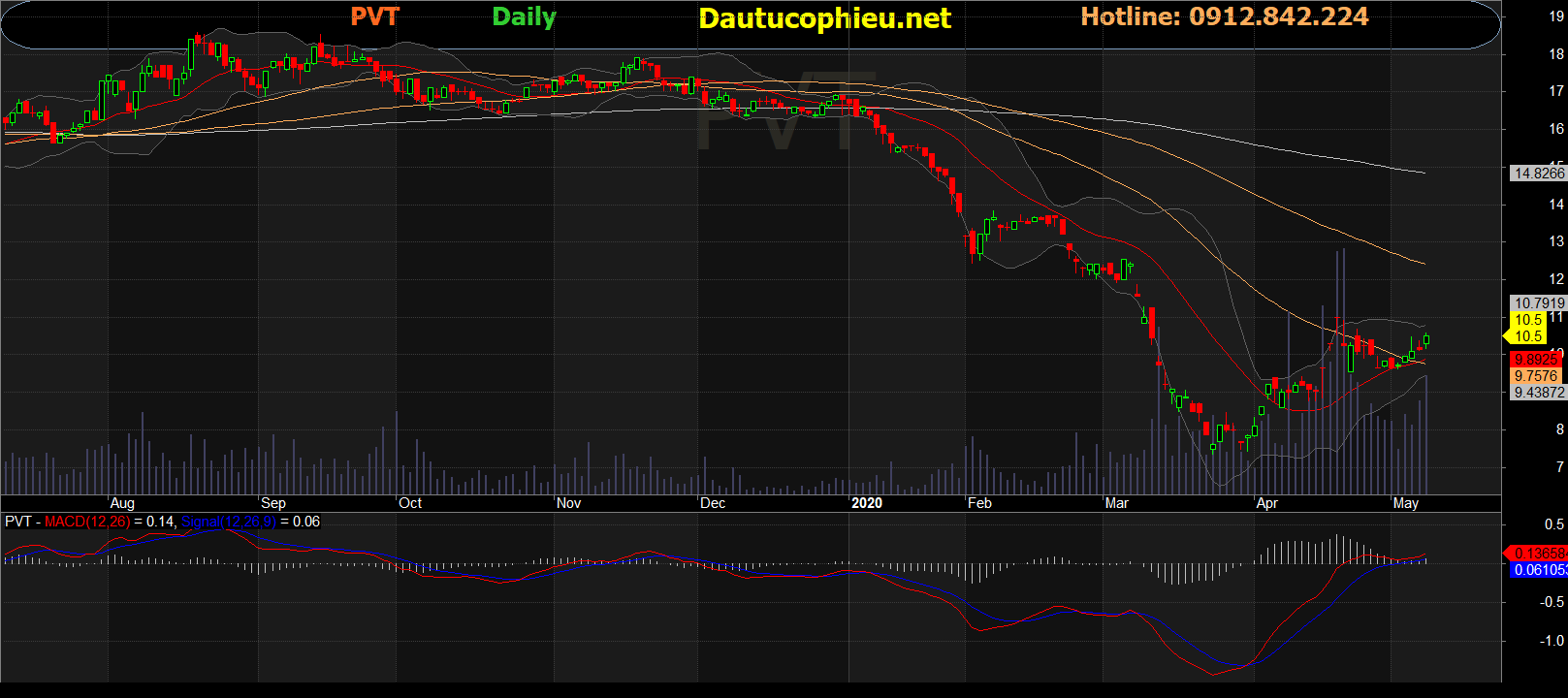Click the gray 9.43872 price tag
The height and width of the screenshot is (698, 1568).
point(1539,393)
